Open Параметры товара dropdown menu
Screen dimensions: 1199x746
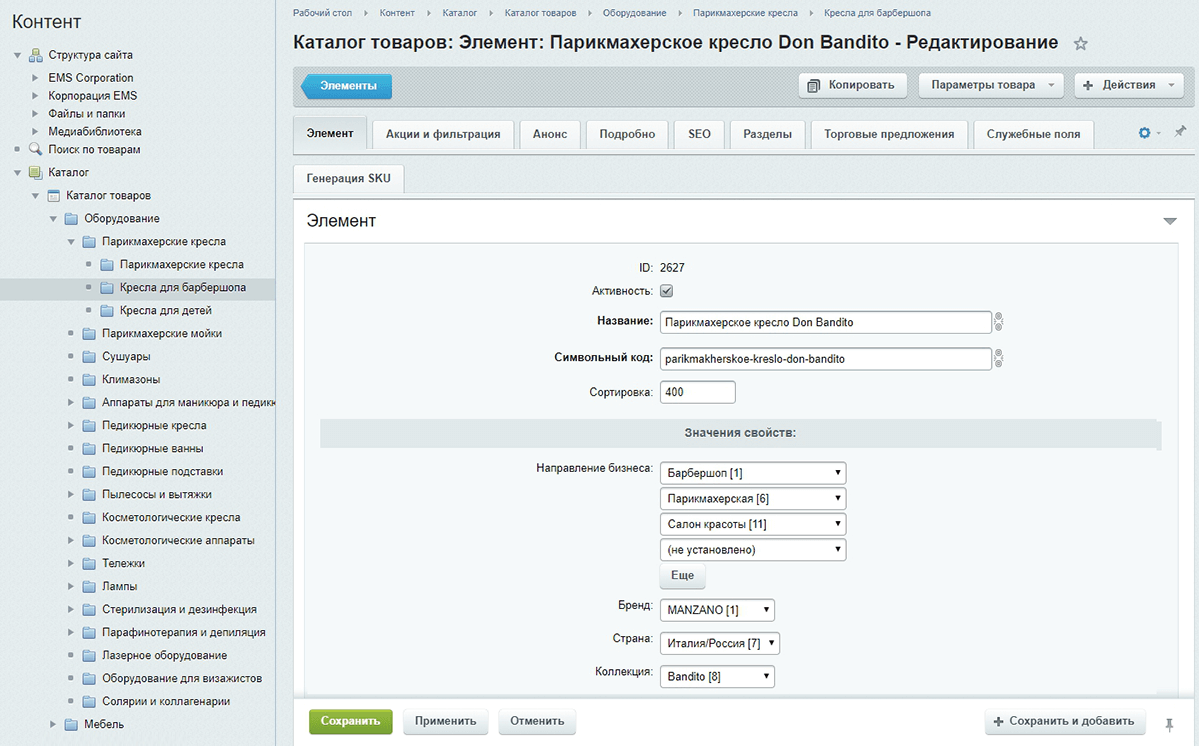(x=990, y=85)
